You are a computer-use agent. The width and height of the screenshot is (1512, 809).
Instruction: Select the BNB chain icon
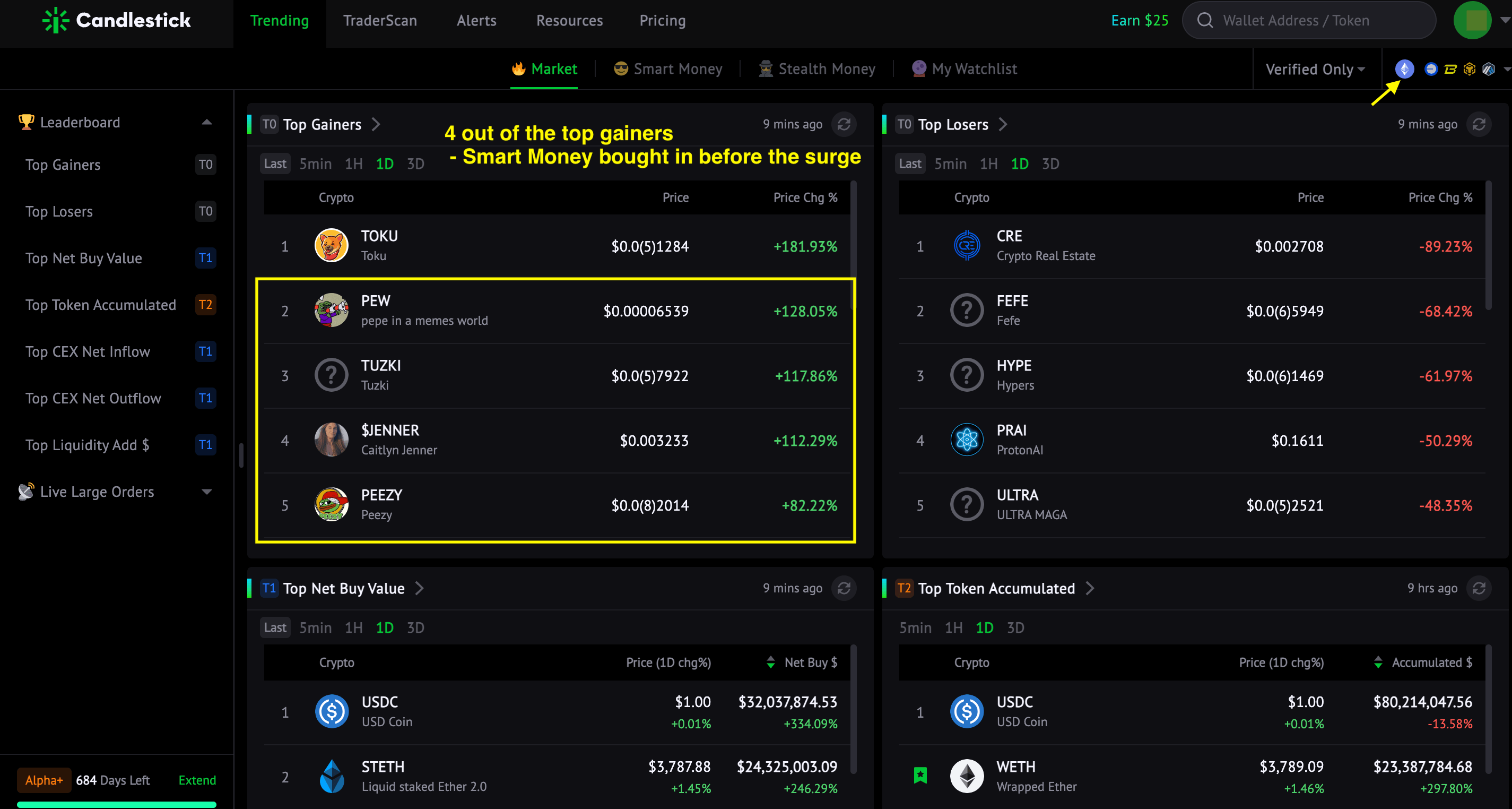[1469, 70]
